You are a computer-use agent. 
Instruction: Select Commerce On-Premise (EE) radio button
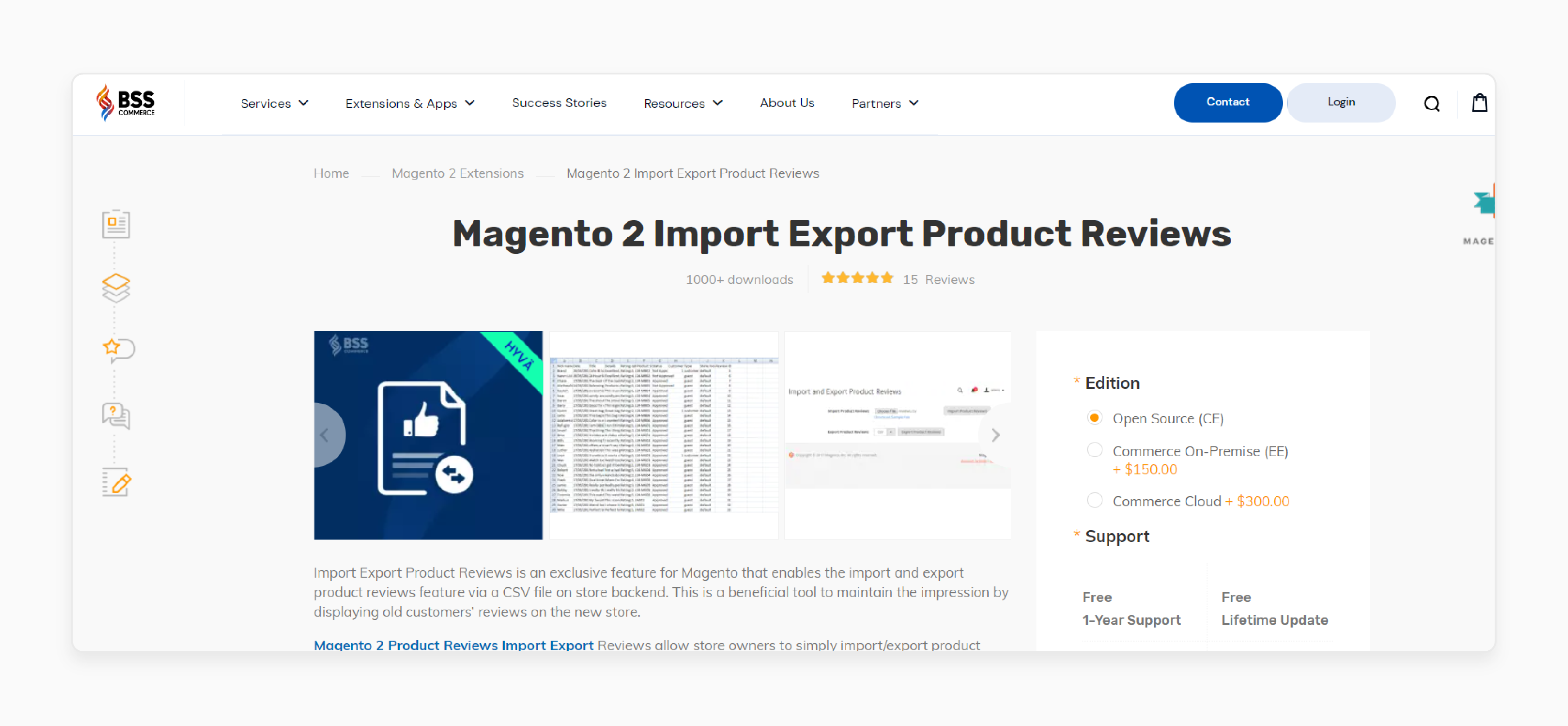1093,450
